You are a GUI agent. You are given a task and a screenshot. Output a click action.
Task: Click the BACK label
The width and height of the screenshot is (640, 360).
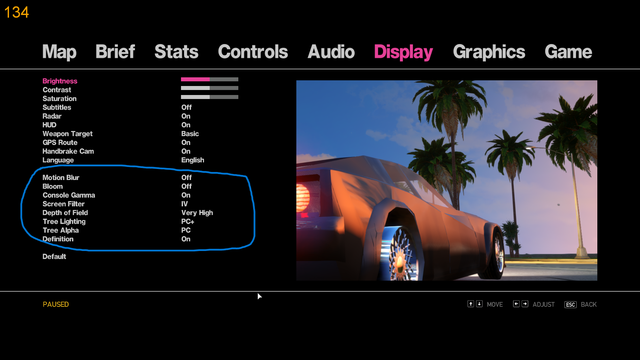589,304
